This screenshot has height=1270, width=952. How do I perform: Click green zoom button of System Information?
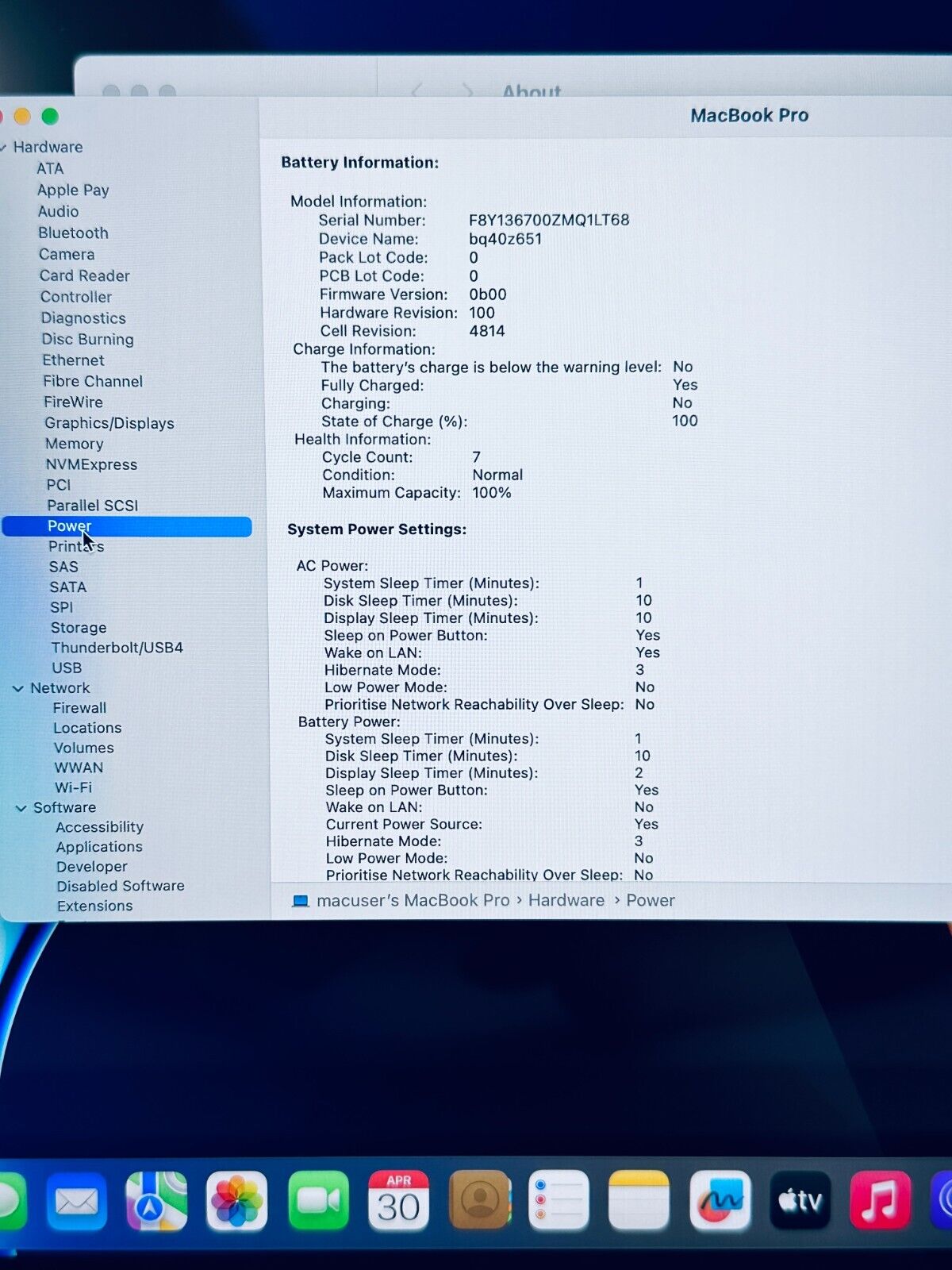pyautogui.click(x=50, y=117)
